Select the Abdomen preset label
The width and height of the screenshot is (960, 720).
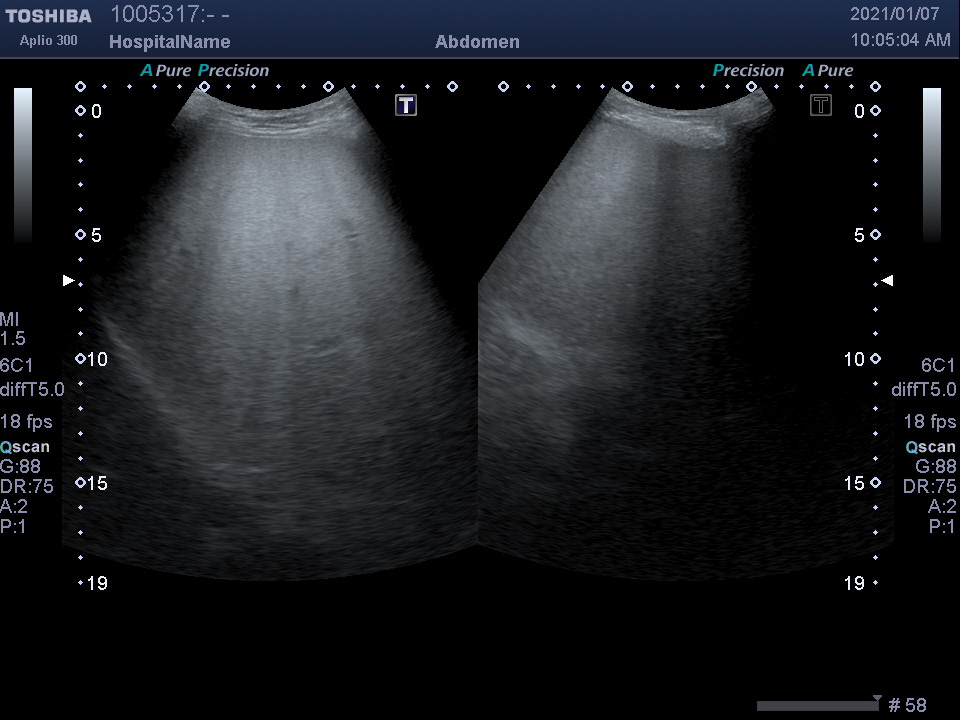click(x=477, y=42)
